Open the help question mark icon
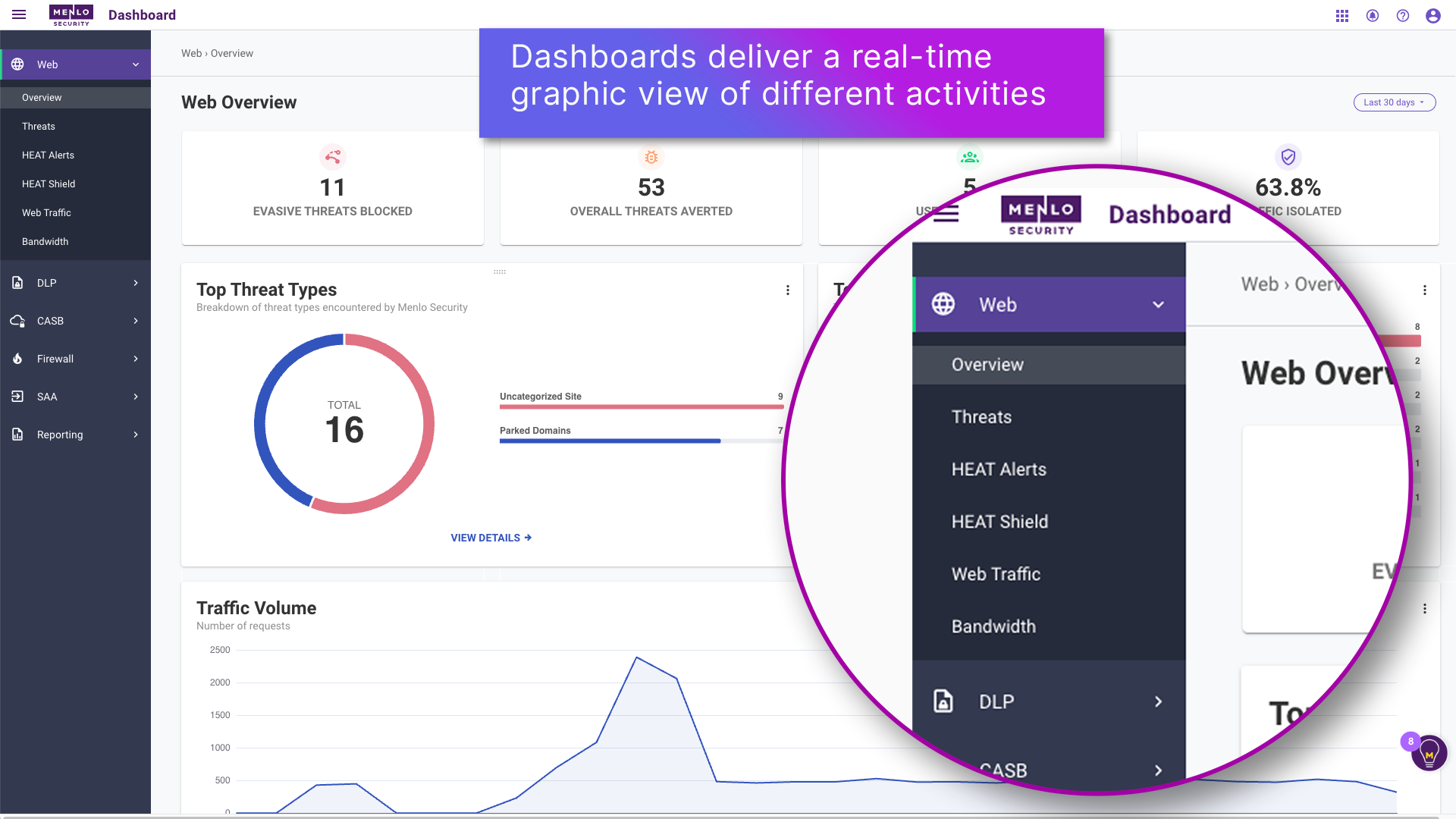Viewport: 1456px width, 819px height. (x=1403, y=15)
